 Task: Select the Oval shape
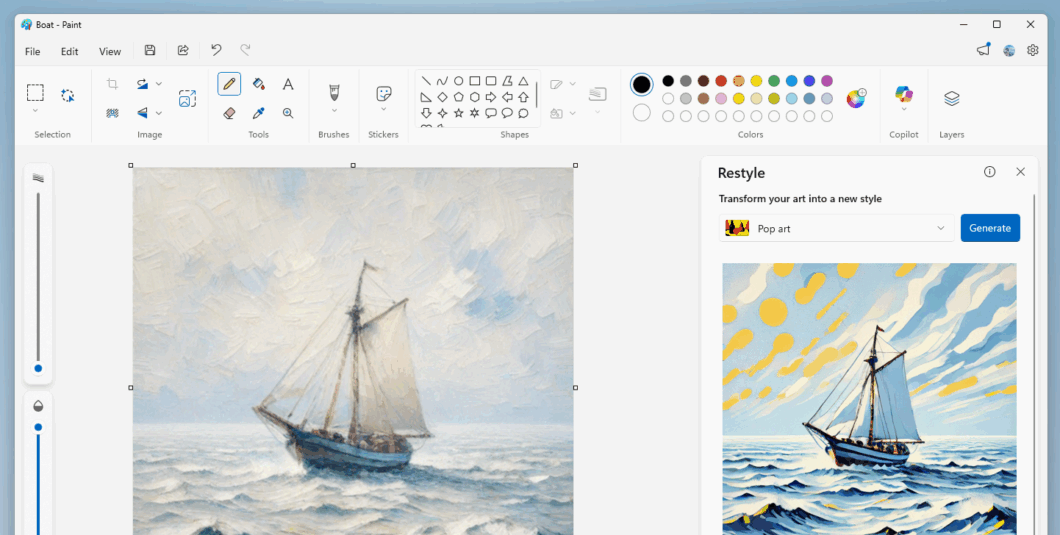(458, 81)
